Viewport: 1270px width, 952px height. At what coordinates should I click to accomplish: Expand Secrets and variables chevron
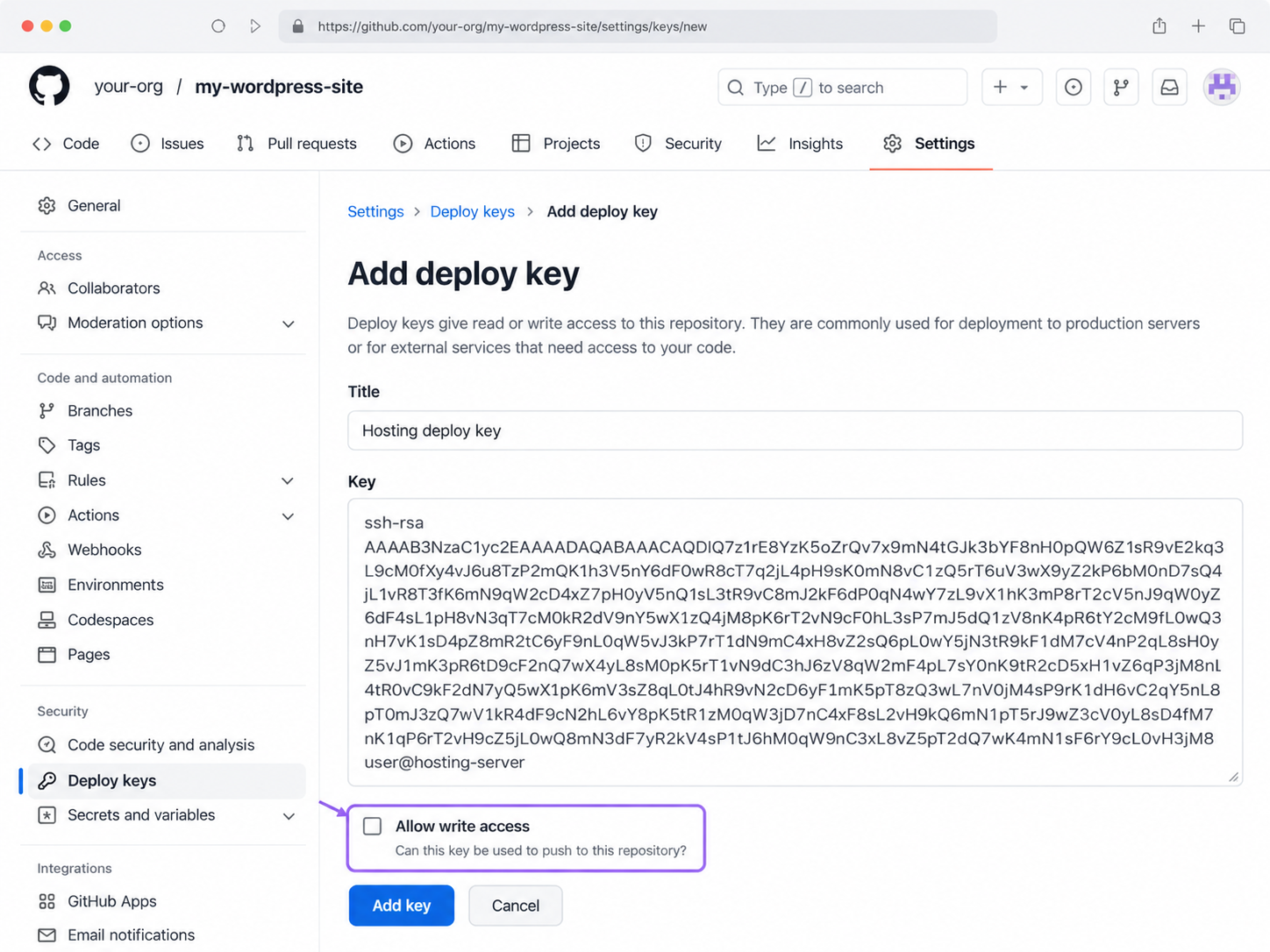(288, 815)
